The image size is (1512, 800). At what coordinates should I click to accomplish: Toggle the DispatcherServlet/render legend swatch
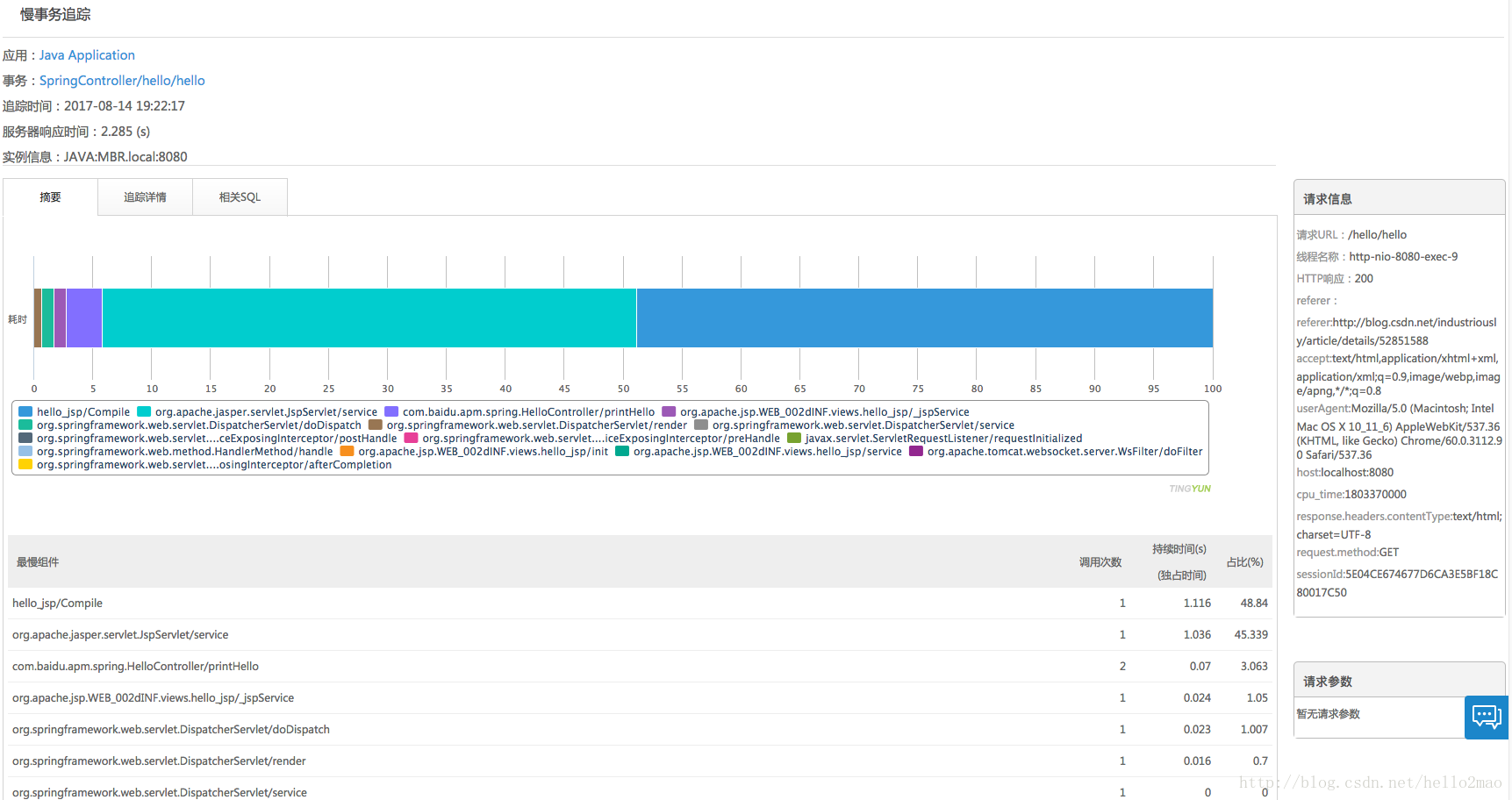(376, 425)
